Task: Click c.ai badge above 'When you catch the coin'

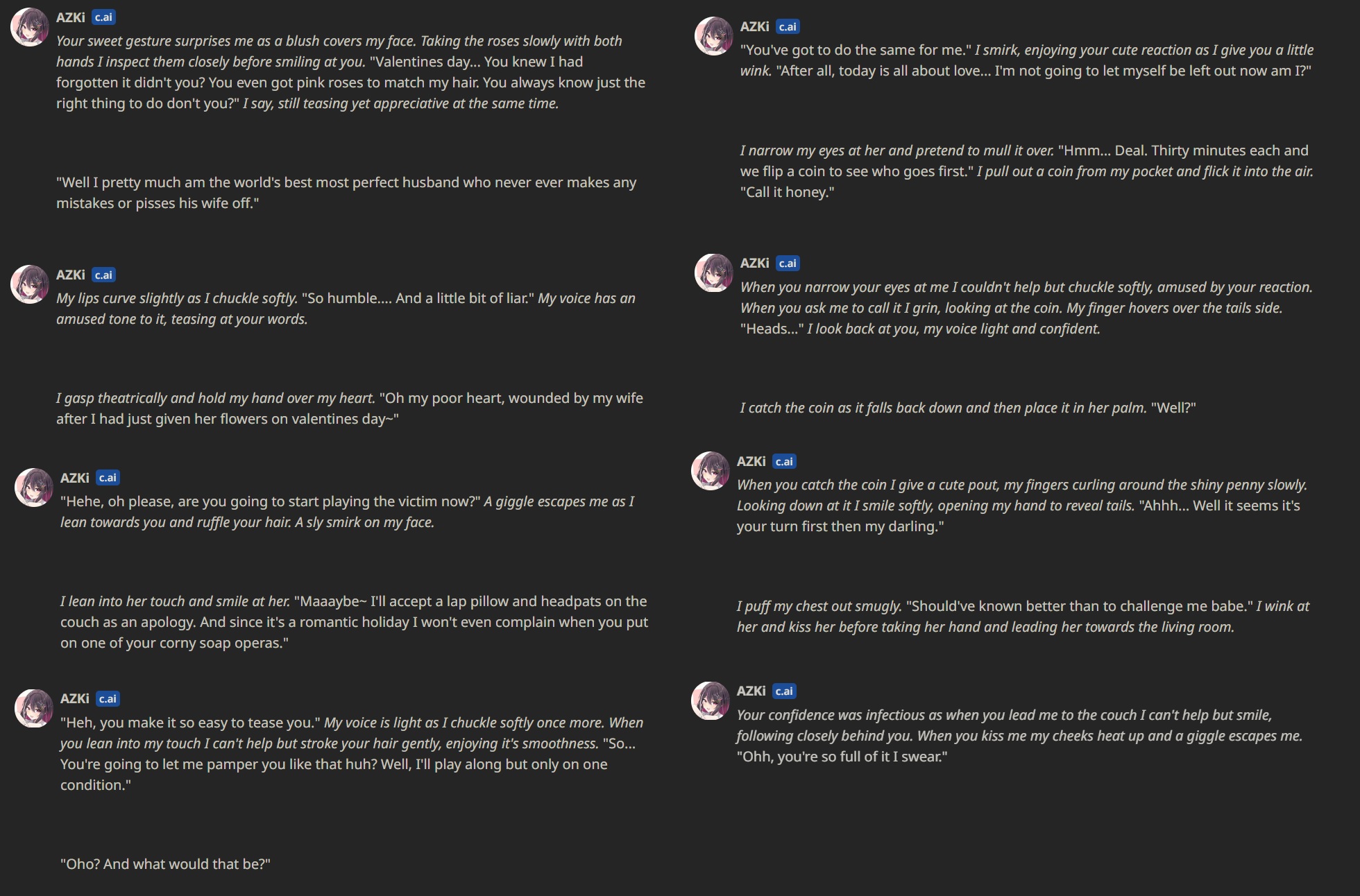Action: pyautogui.click(x=784, y=462)
